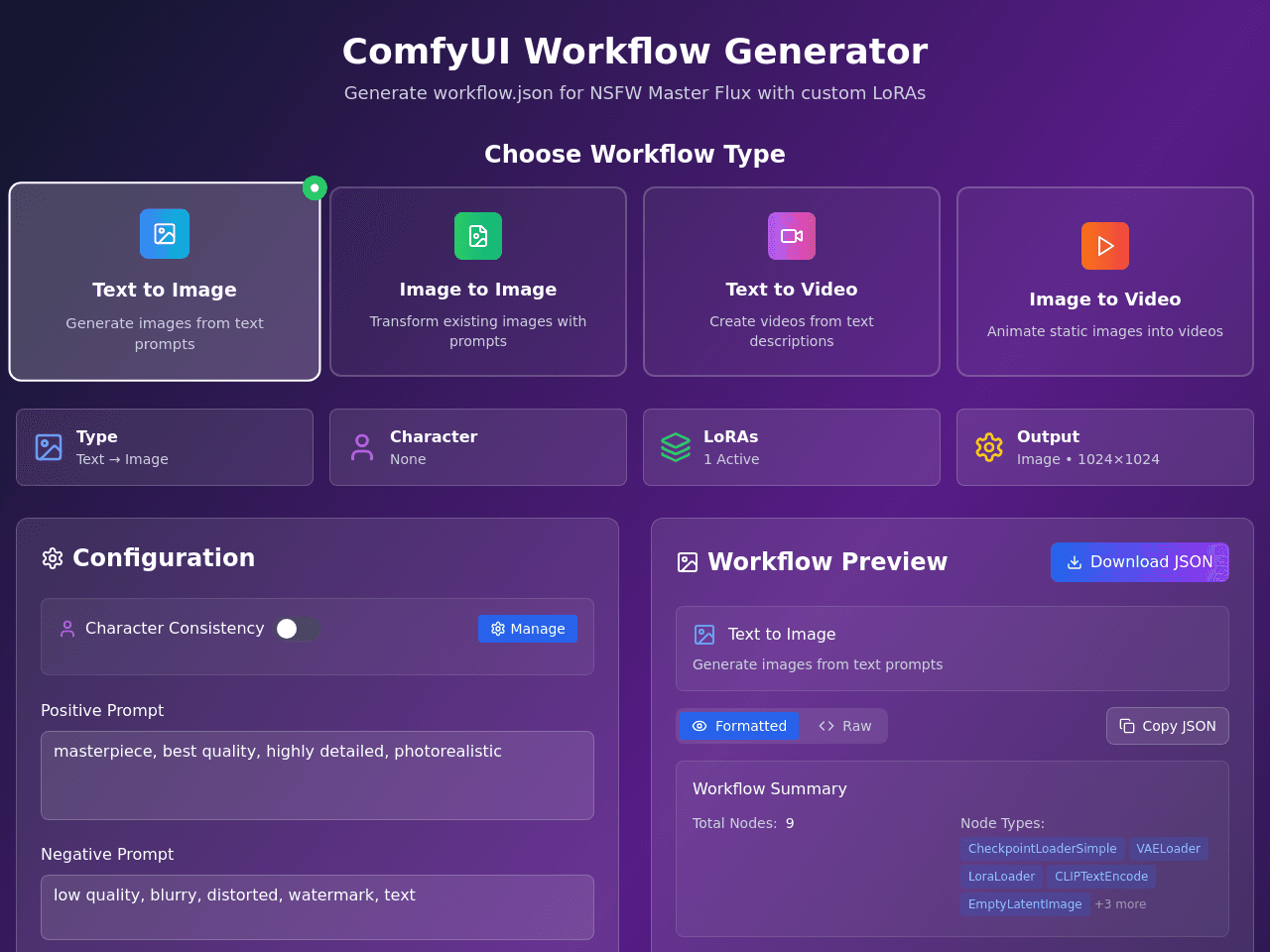Click 'Generate images from text prompts' preview description
Viewport: 1270px width, 952px height.
(x=818, y=664)
